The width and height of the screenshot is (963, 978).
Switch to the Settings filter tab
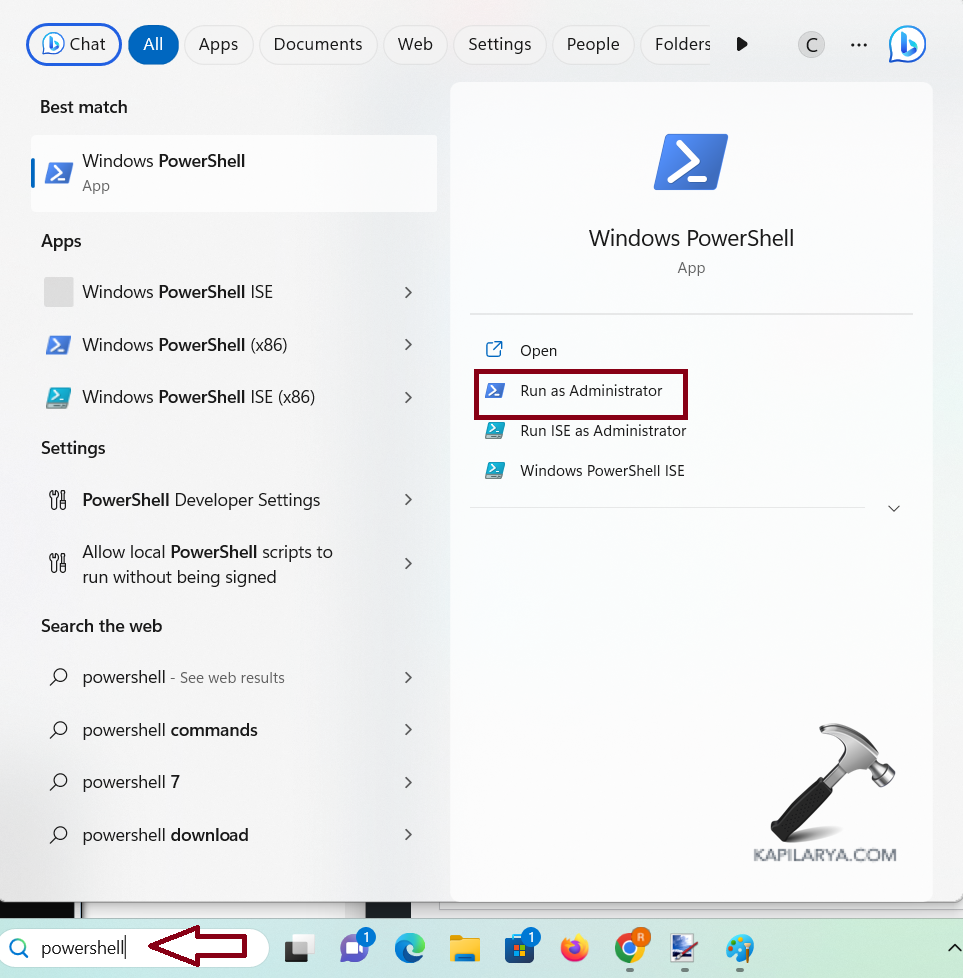(x=500, y=44)
